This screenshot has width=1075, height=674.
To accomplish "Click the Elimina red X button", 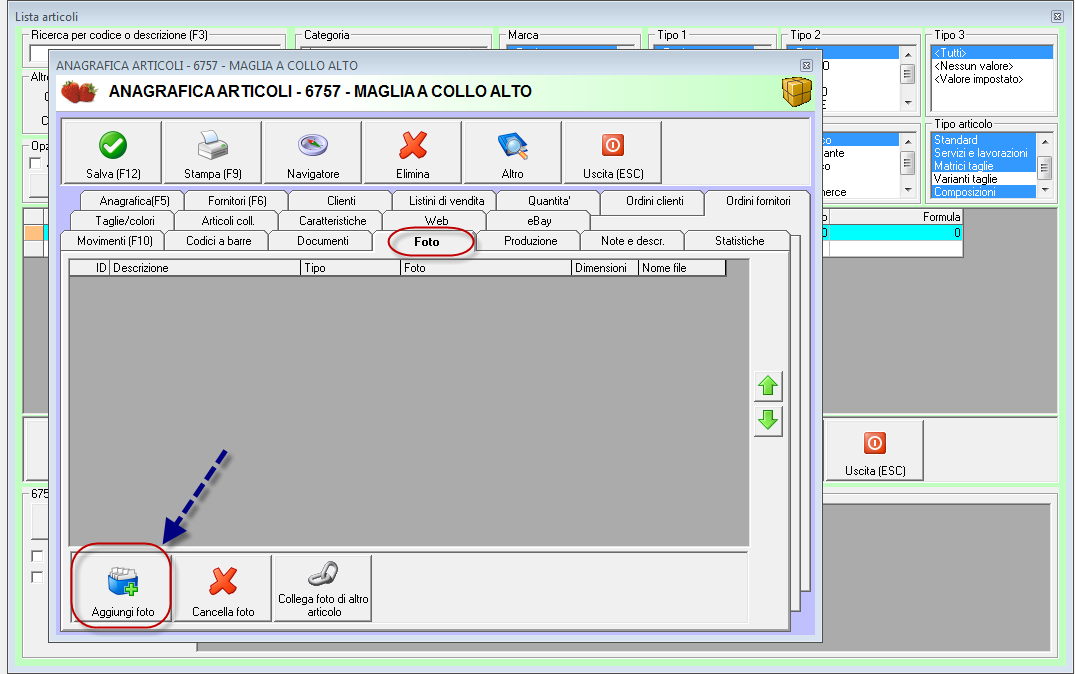I will [x=413, y=153].
